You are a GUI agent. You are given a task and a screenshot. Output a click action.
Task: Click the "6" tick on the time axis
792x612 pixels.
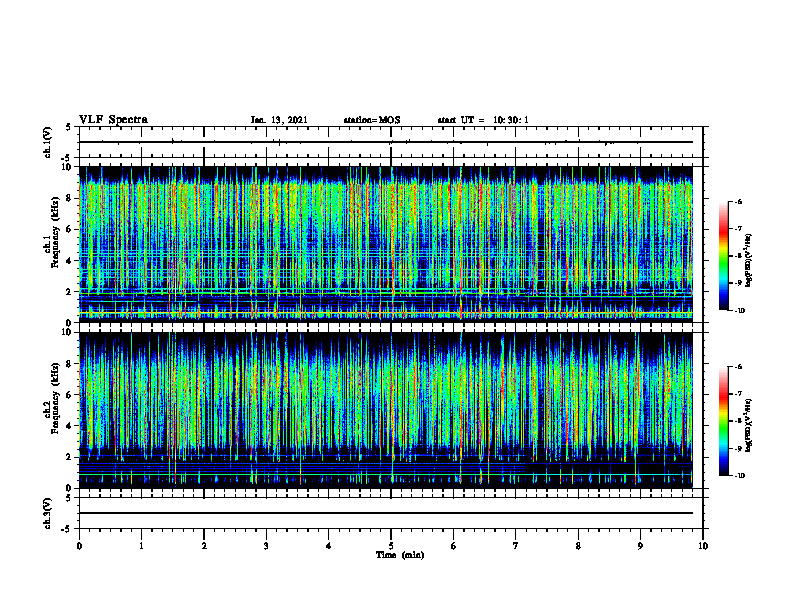coord(454,546)
